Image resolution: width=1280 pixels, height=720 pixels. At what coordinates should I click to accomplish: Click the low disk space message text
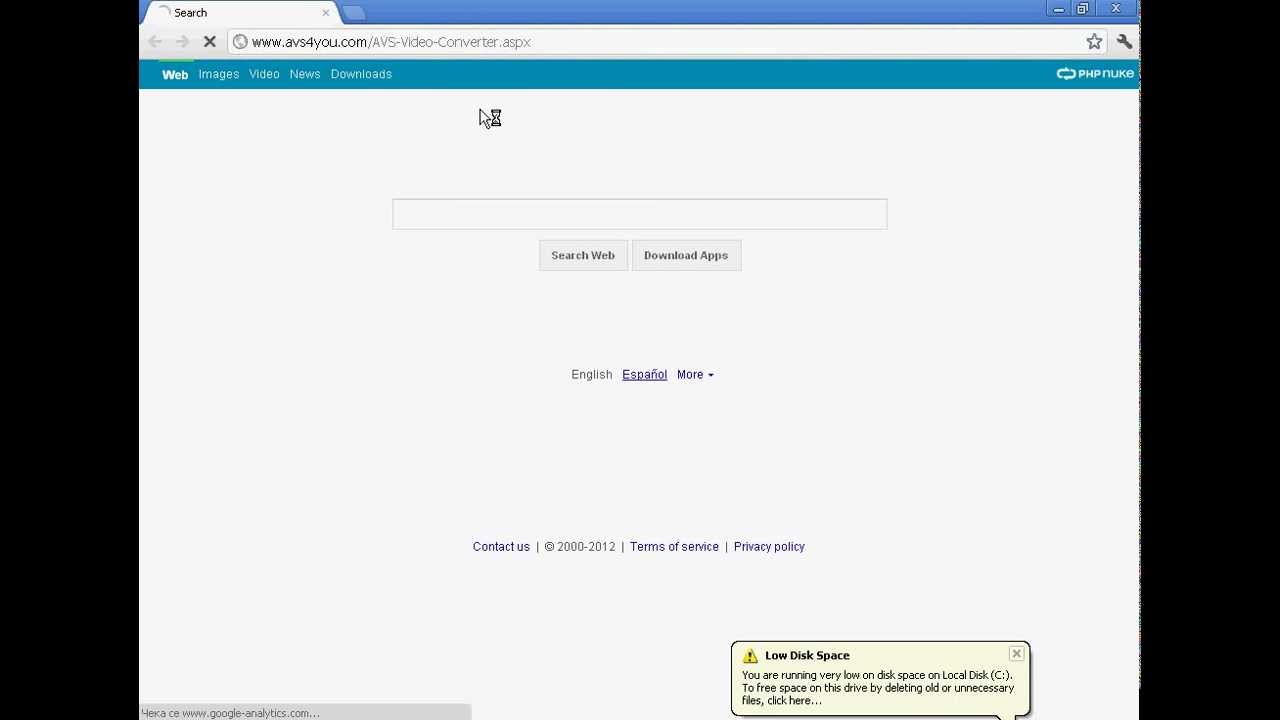(x=878, y=688)
